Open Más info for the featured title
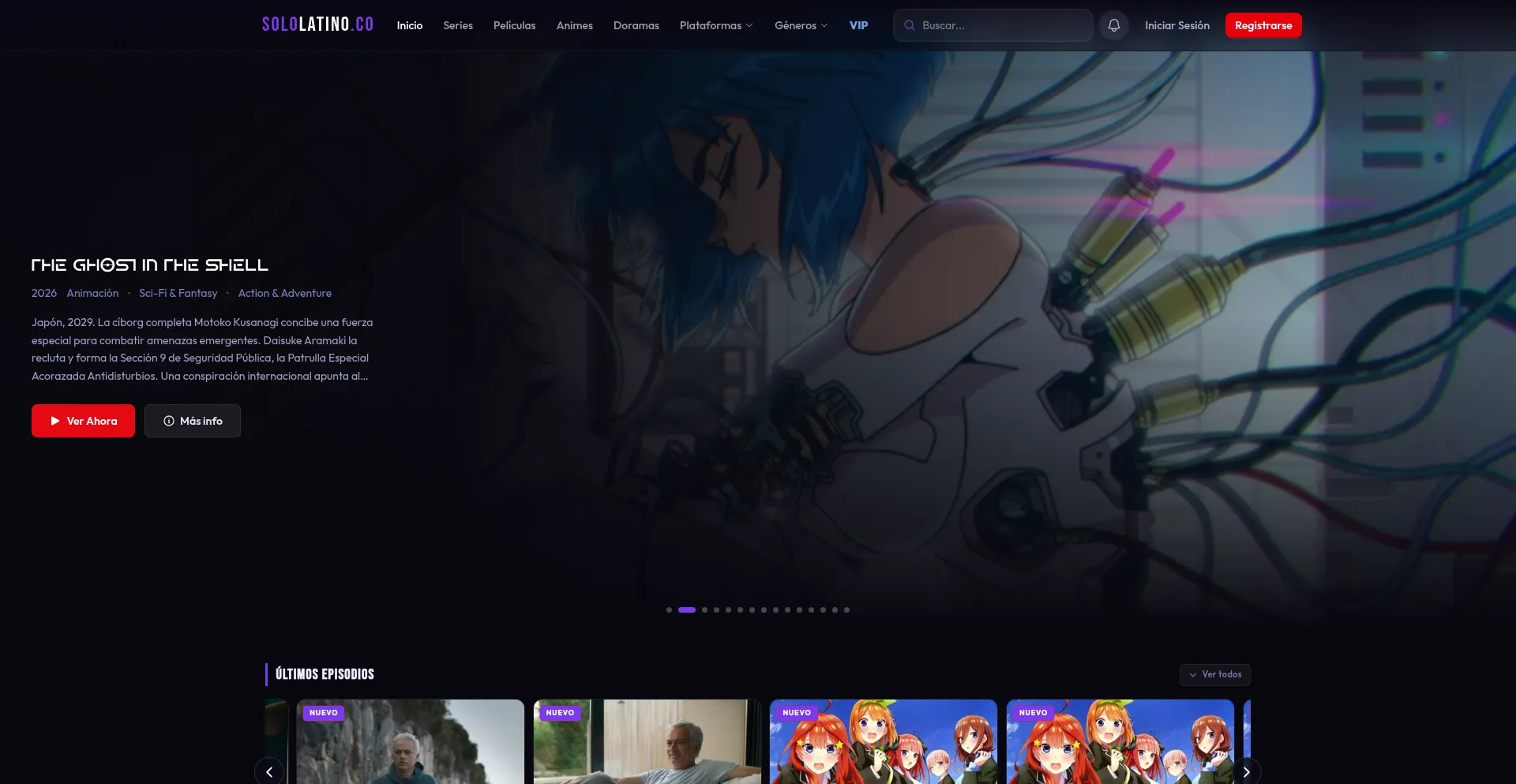 tap(193, 421)
